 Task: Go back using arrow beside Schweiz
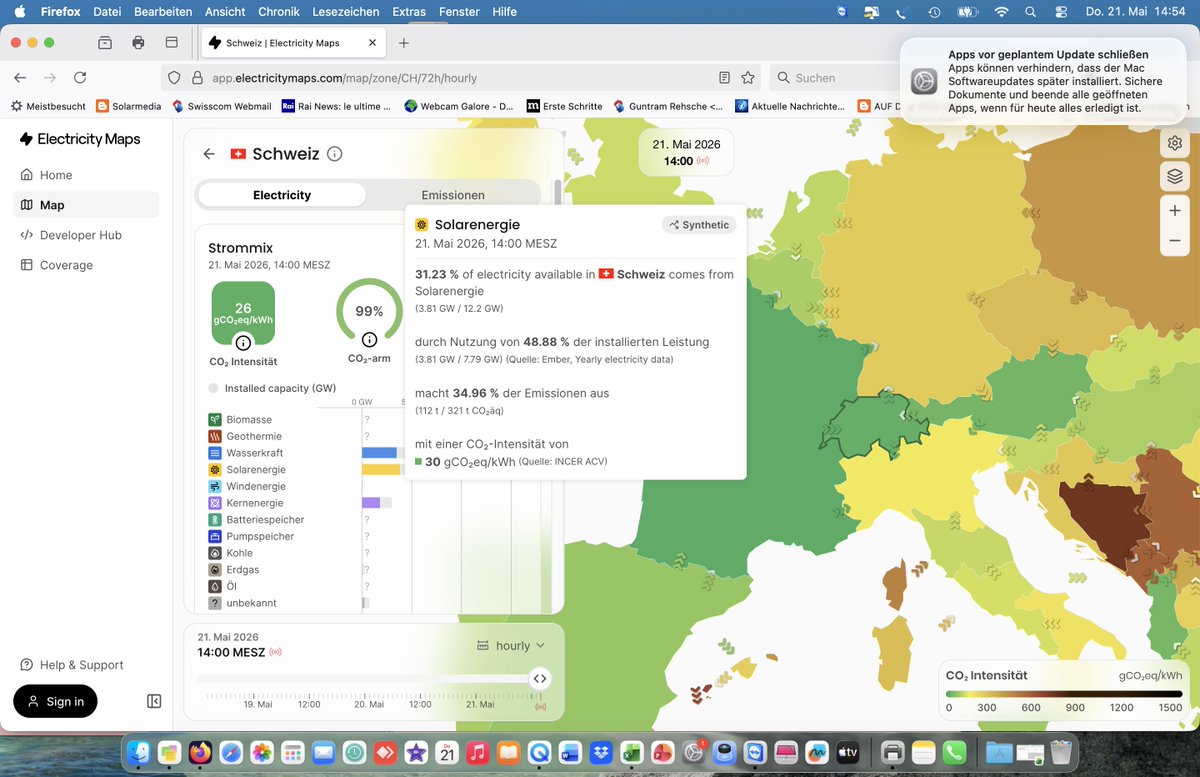point(209,154)
